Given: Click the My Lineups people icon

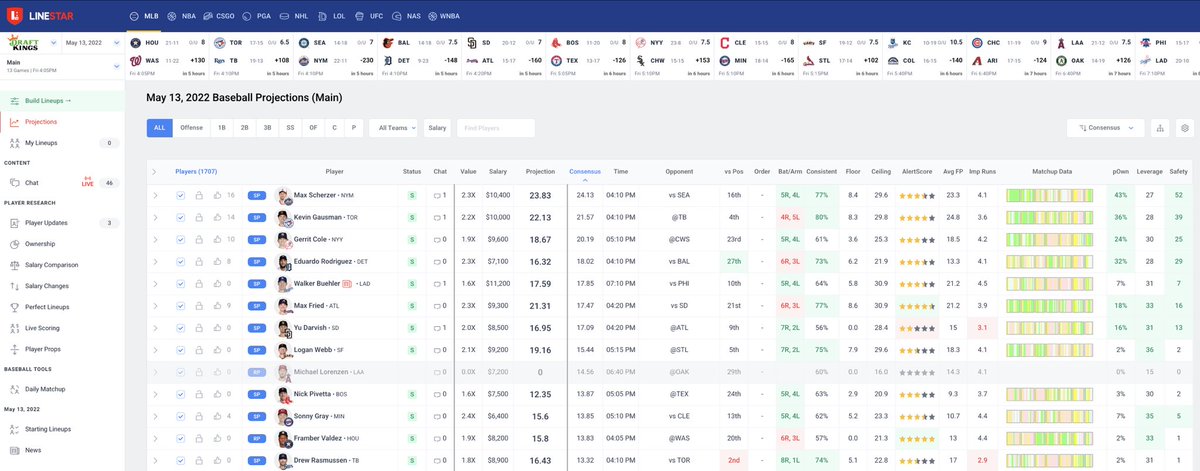Looking at the screenshot, I should pos(14,143).
